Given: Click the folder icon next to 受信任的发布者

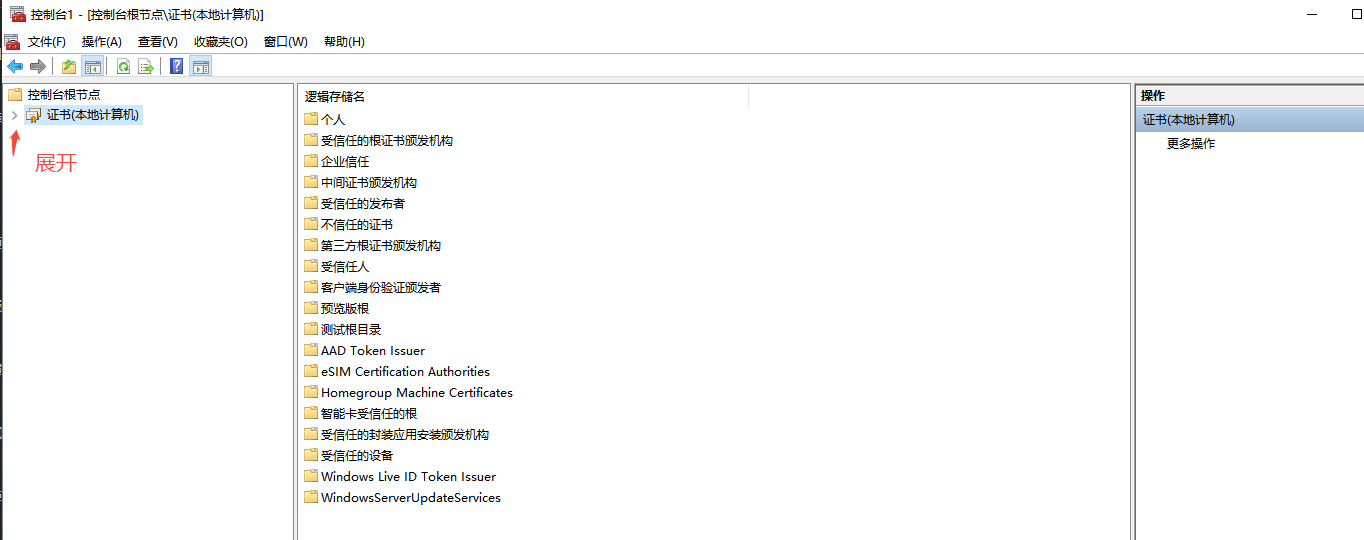Looking at the screenshot, I should pyautogui.click(x=311, y=203).
